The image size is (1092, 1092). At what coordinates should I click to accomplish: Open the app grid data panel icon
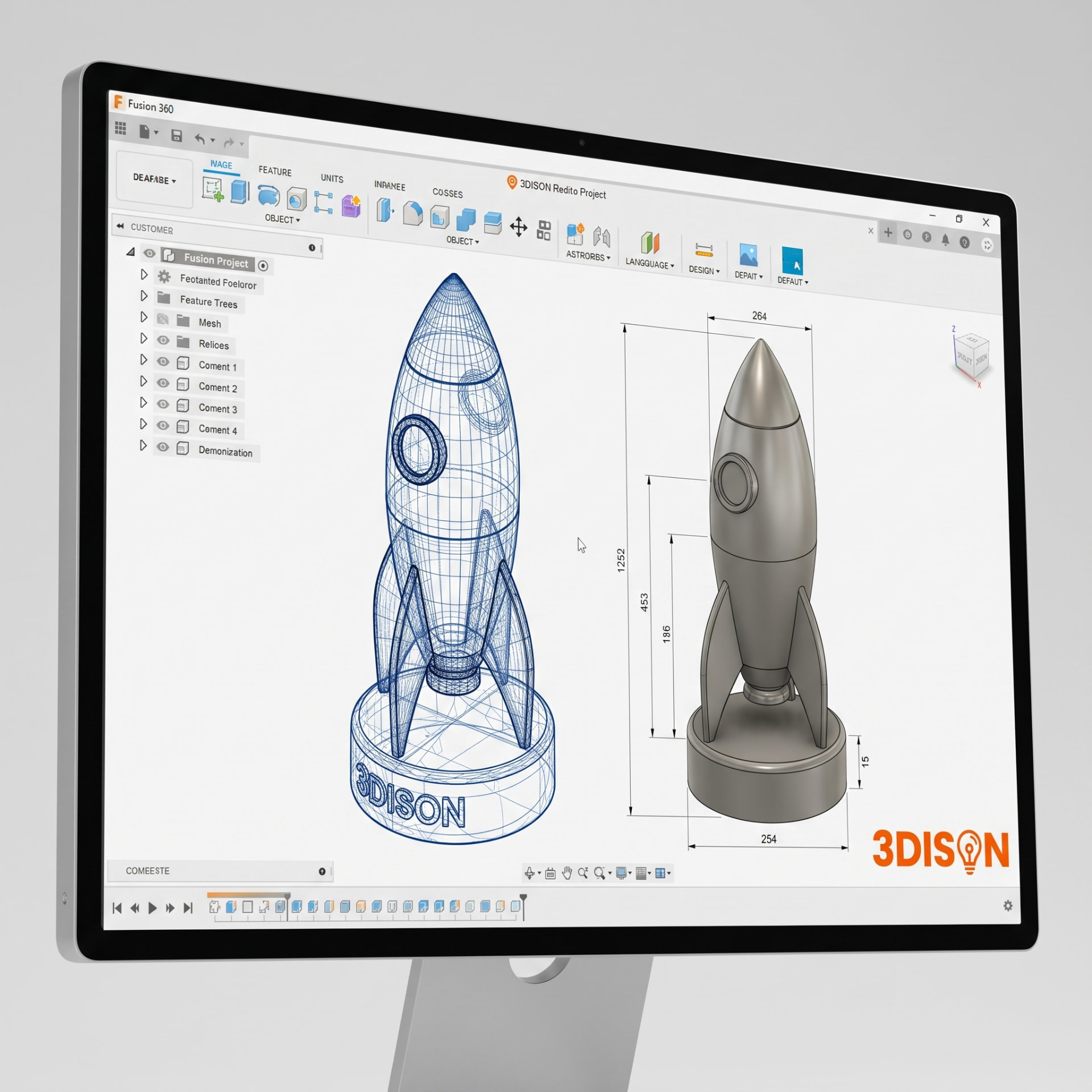coord(121,129)
